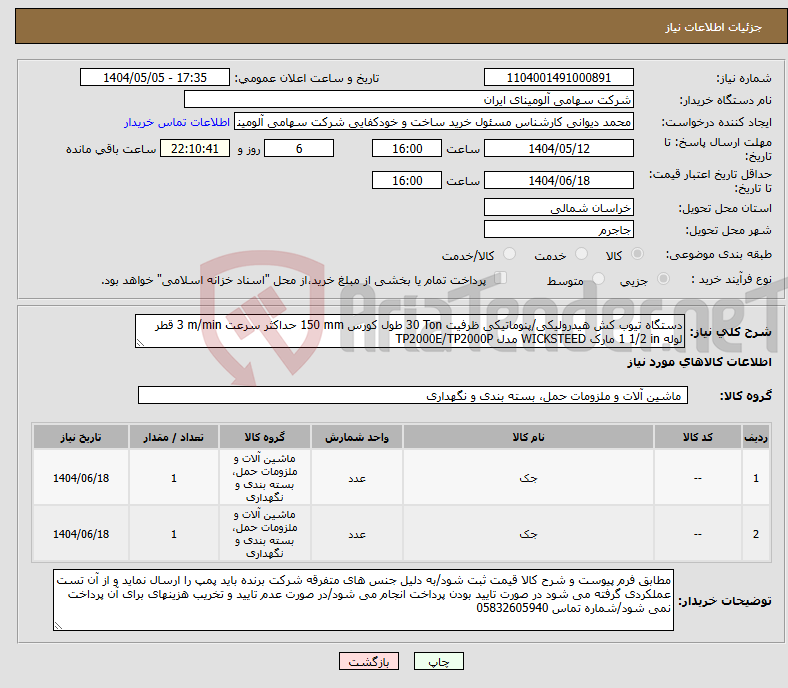
Task: Click the response deadline time 16:00 field
Action: click(x=407, y=148)
